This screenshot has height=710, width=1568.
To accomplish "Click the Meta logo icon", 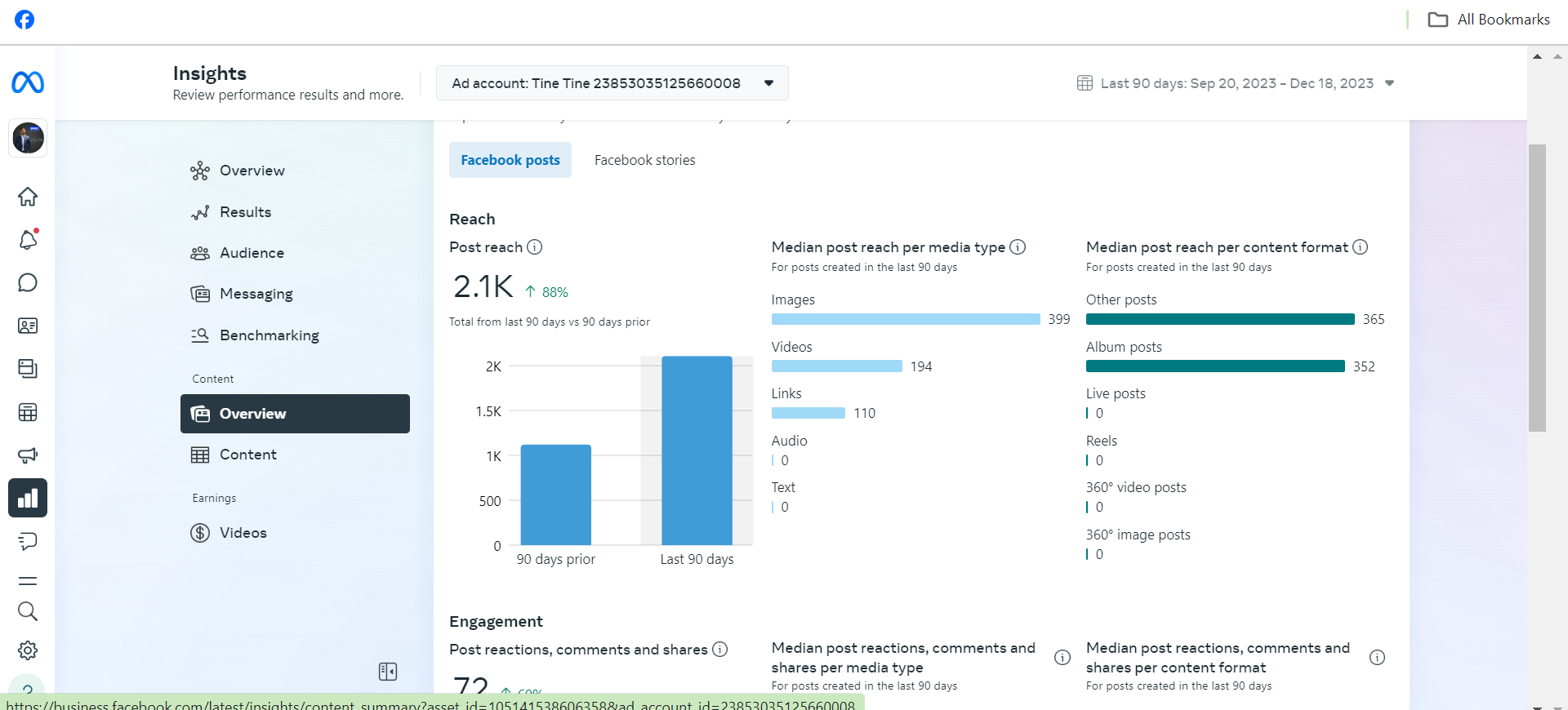I will point(28,82).
